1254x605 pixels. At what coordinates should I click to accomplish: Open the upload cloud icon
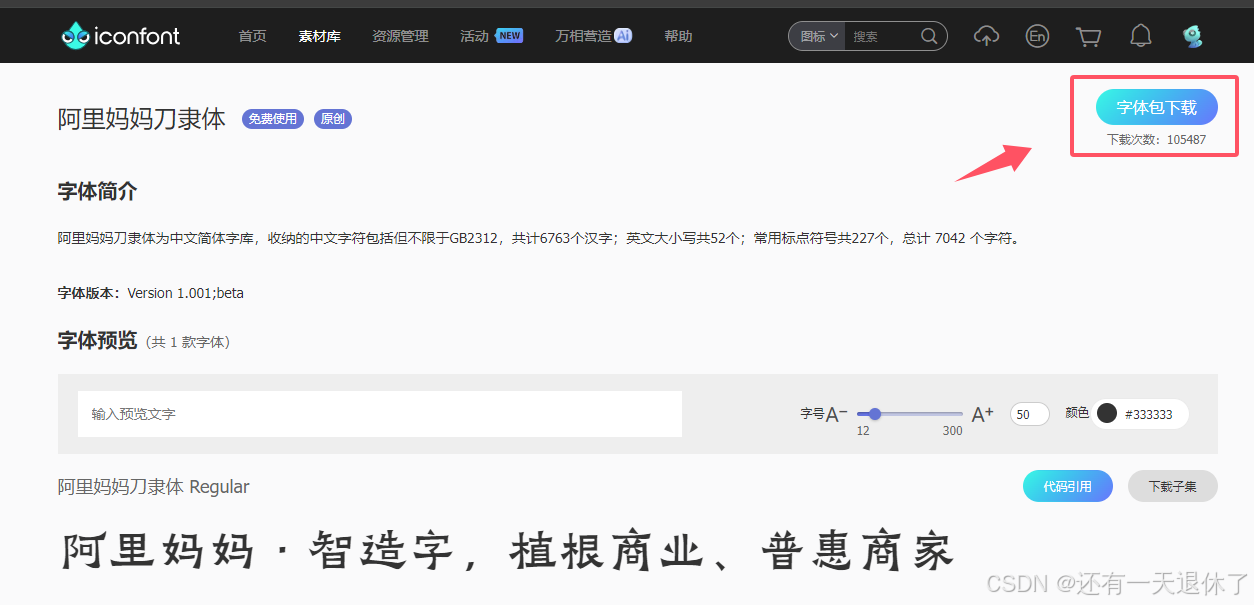pyautogui.click(x=986, y=36)
